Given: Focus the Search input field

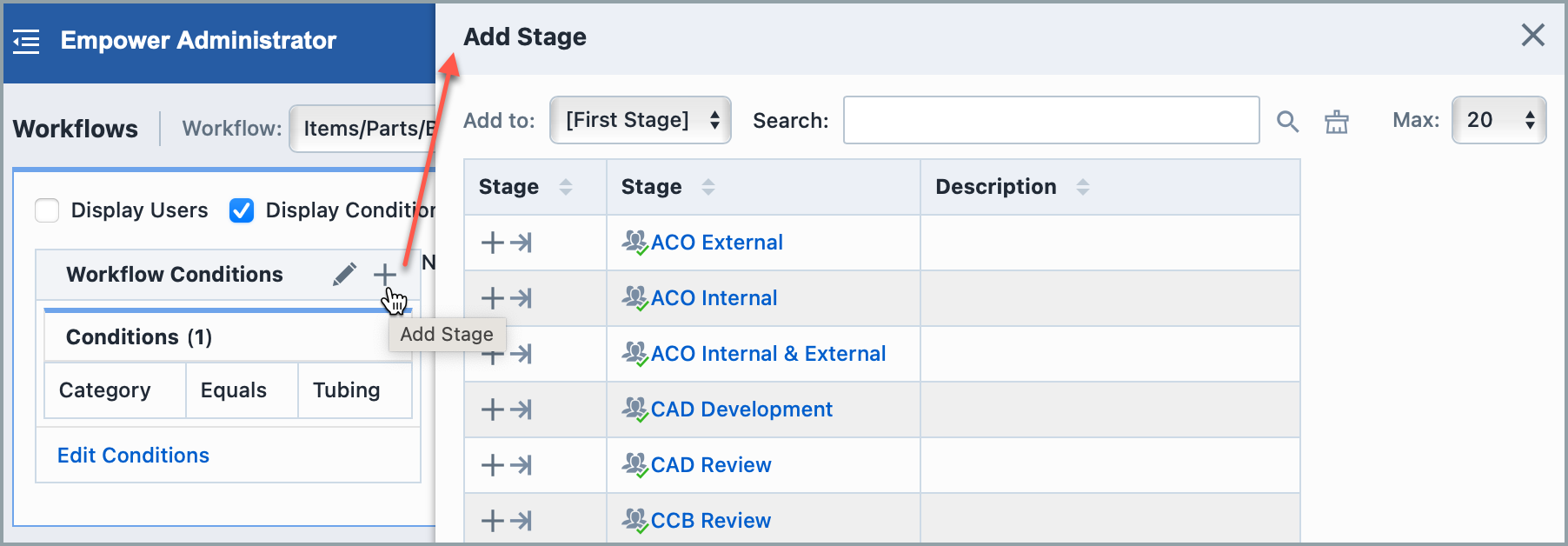Looking at the screenshot, I should coord(1051,120).
